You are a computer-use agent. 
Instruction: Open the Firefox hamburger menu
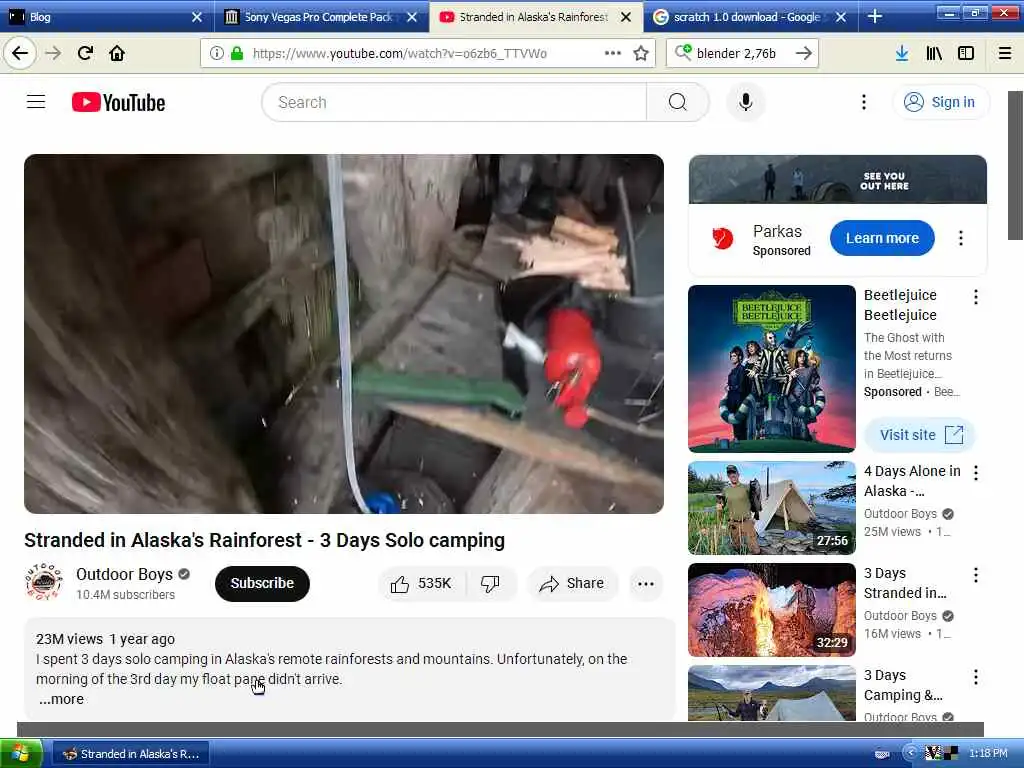pos(1005,53)
